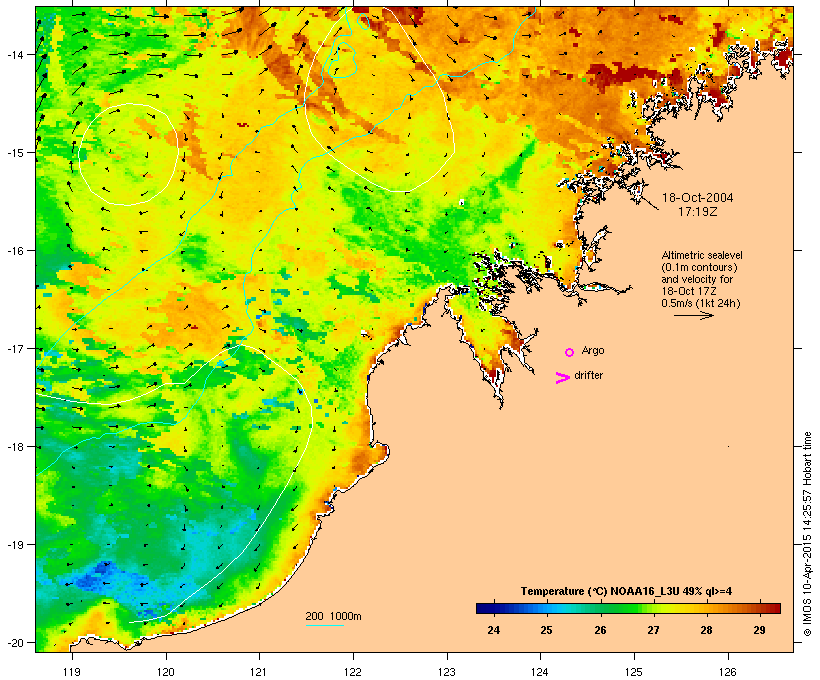Click the latitude axis label -15
The image size is (820, 680).
click(x=14, y=153)
